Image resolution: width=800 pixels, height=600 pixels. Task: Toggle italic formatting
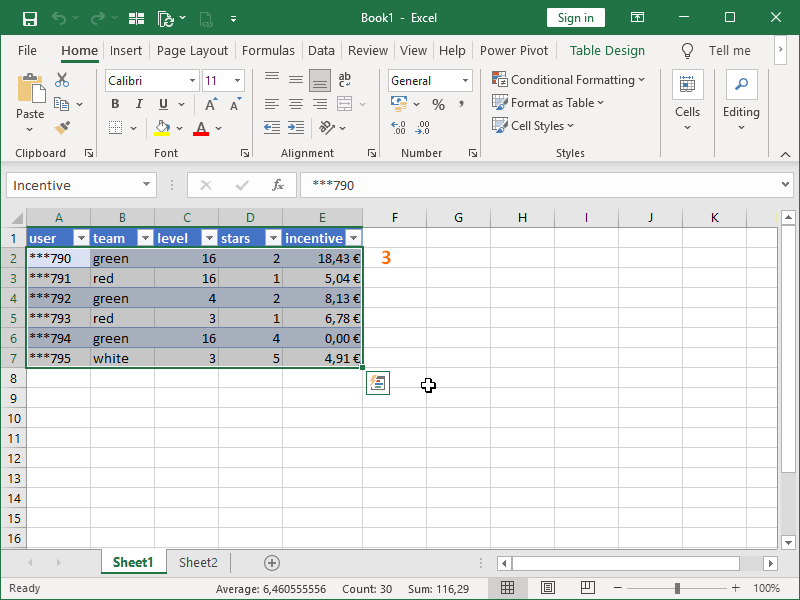coord(139,103)
